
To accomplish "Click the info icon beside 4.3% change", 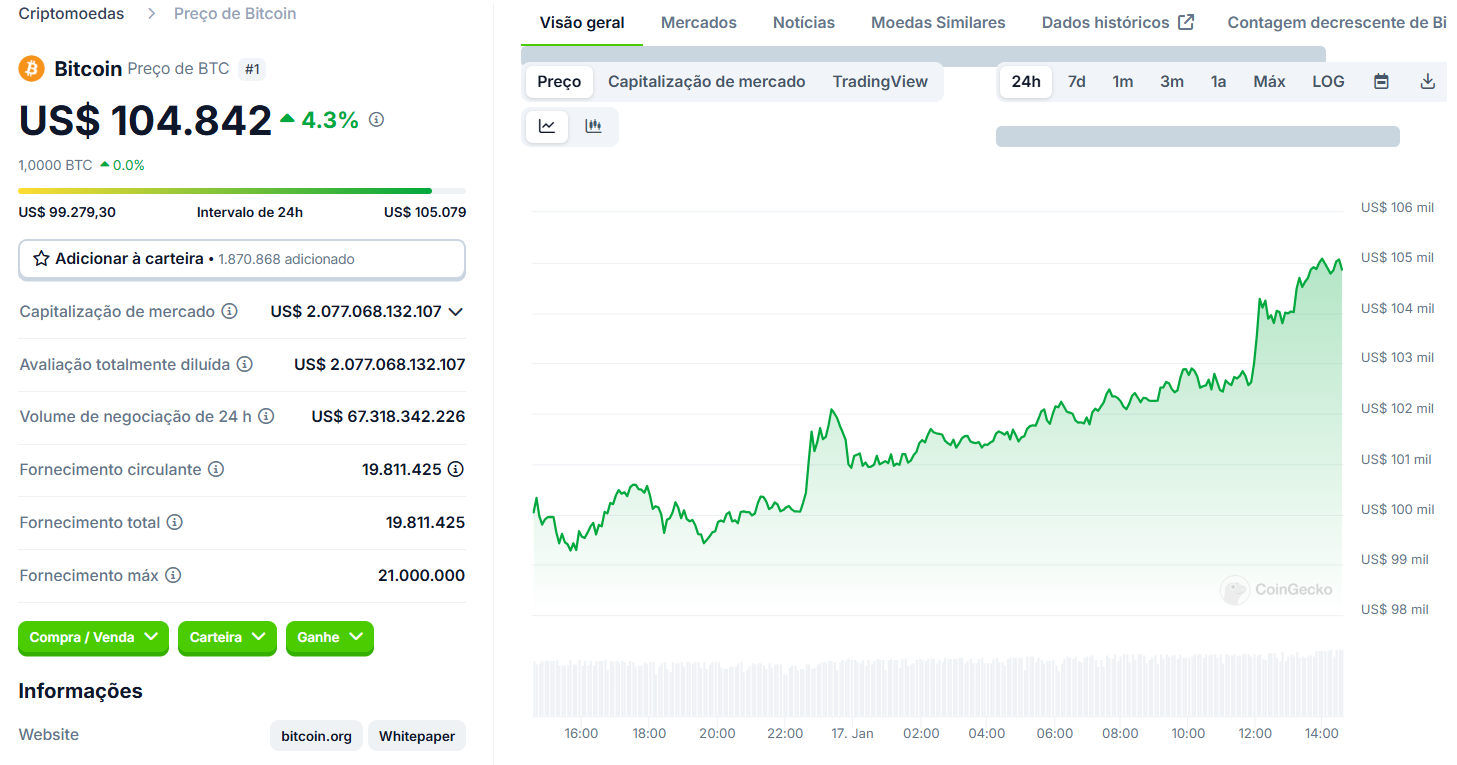I will [376, 120].
